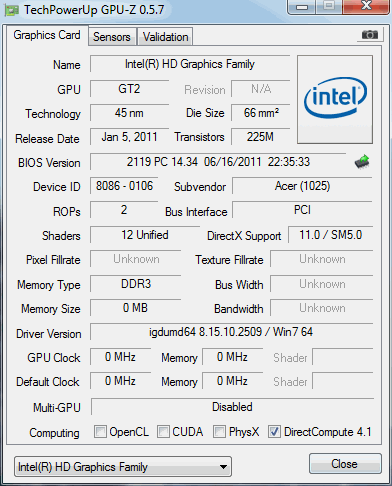Enable the OpenCL checkbox
The image size is (392, 486).
click(x=100, y=431)
